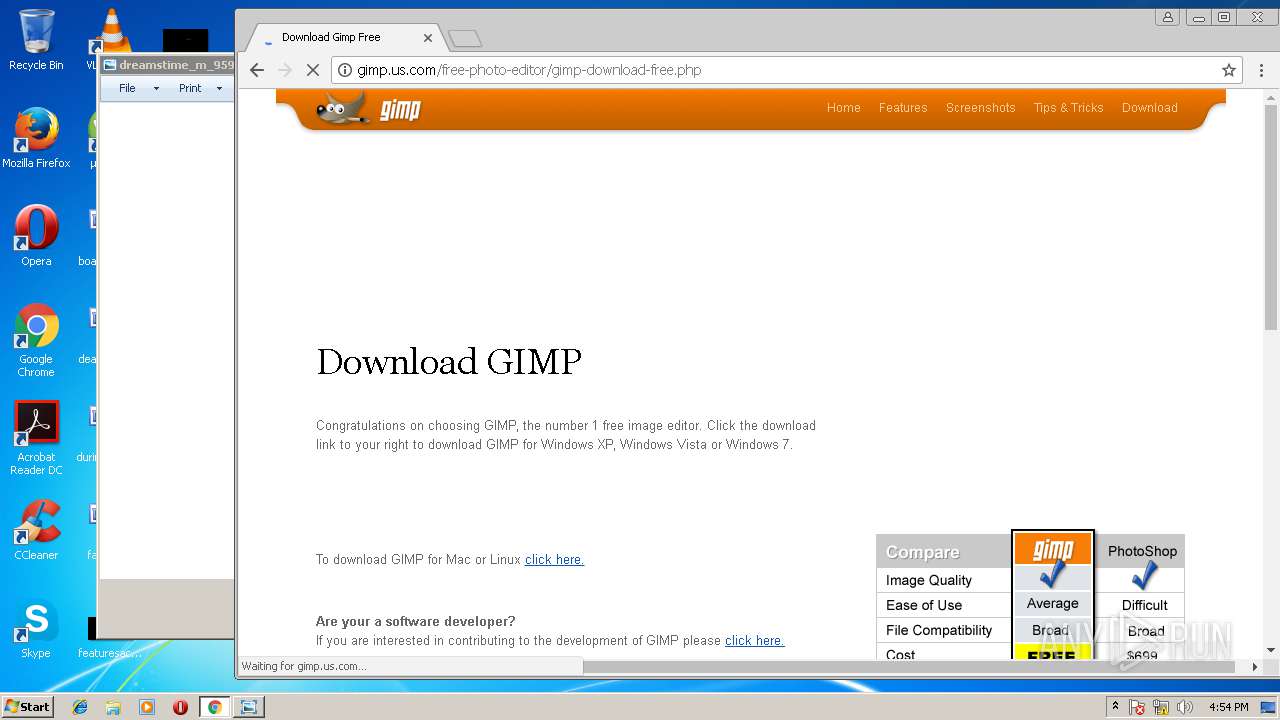The width and height of the screenshot is (1280, 720).
Task: Click the Chrome taskbar button
Action: point(214,707)
